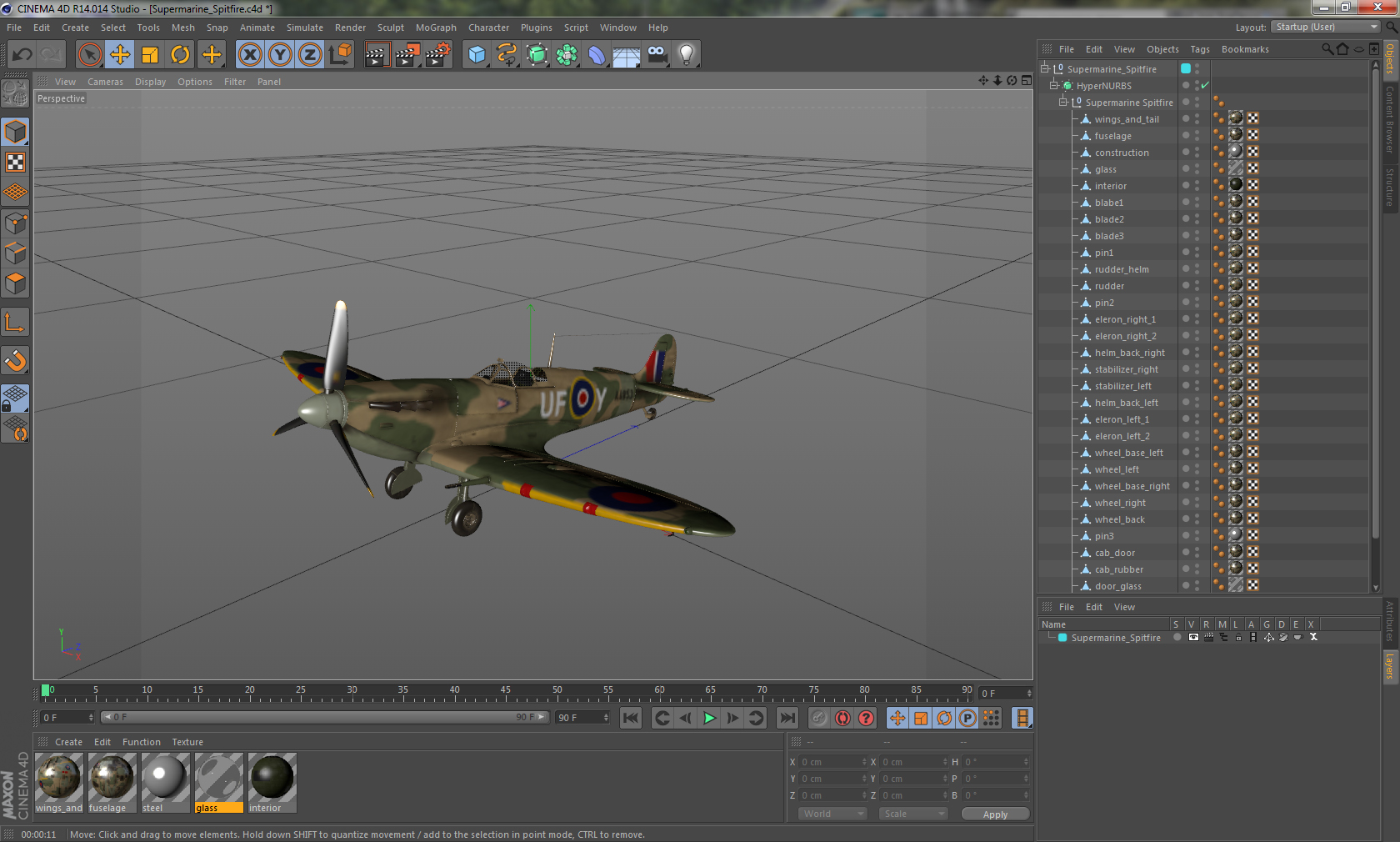Add a floor environment object

click(627, 55)
